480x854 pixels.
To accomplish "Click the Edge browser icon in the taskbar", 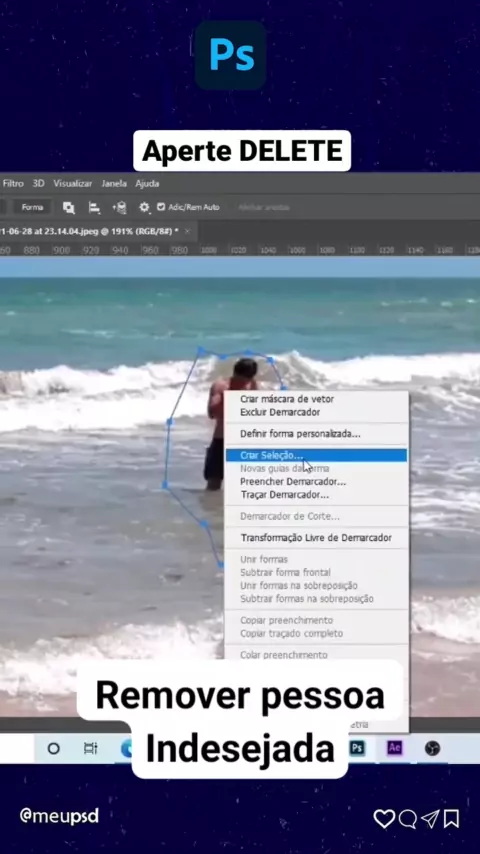I will pos(126,748).
